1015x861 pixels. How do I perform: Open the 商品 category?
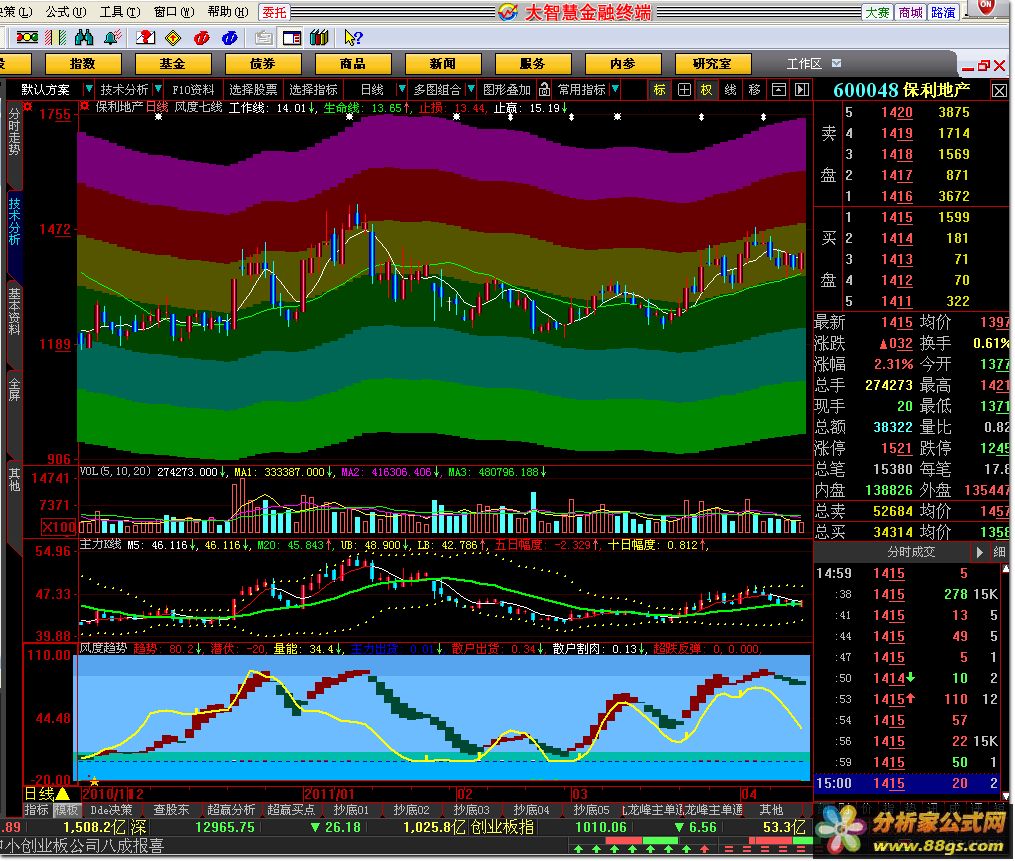[353, 63]
